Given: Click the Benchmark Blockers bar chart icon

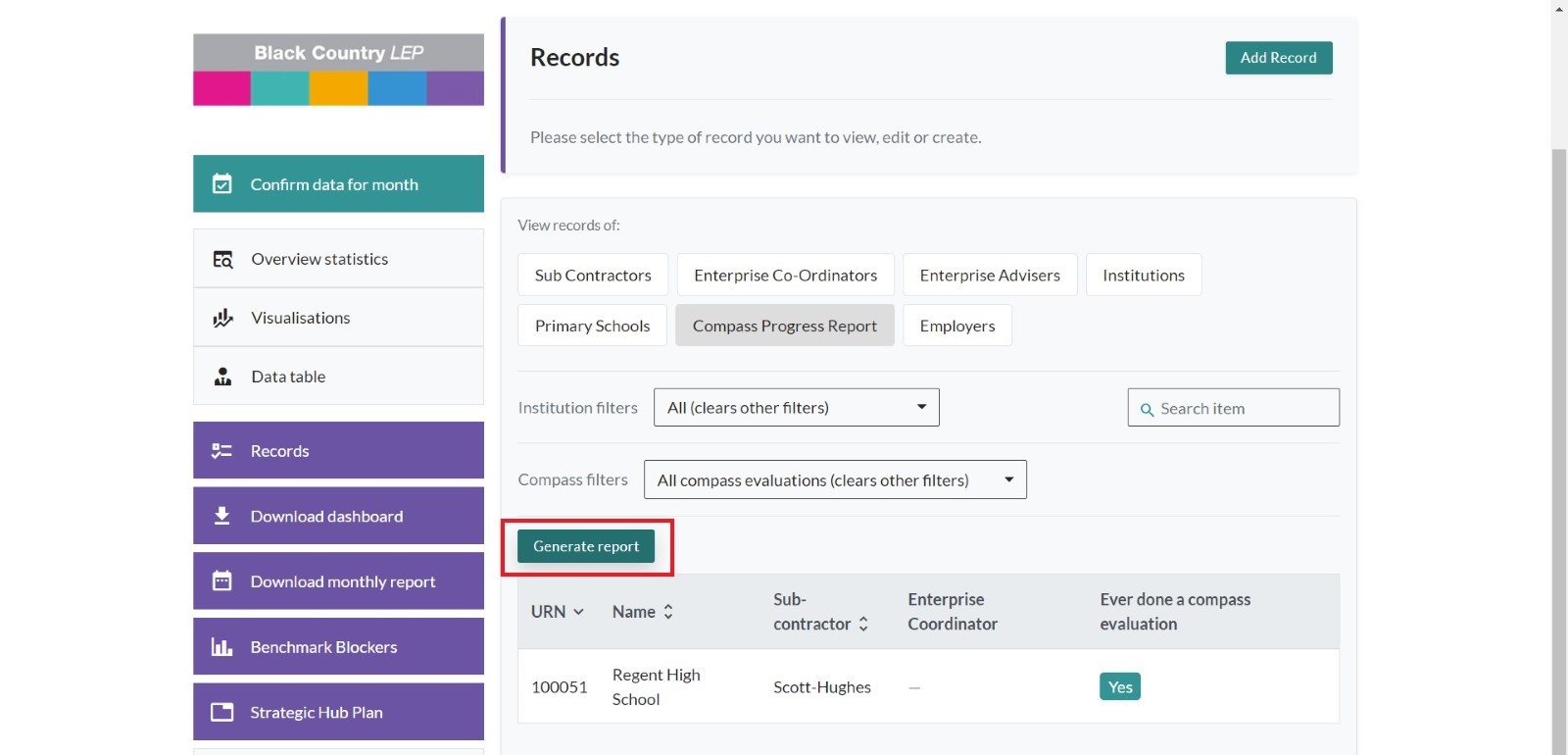Looking at the screenshot, I should [222, 647].
